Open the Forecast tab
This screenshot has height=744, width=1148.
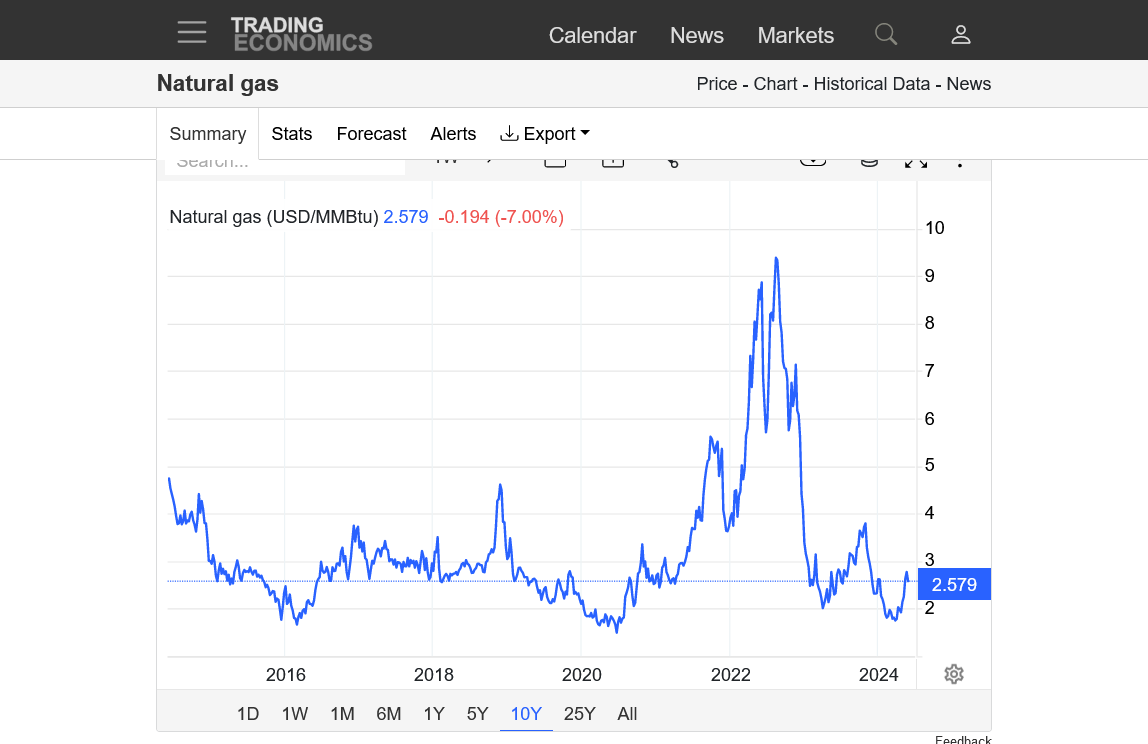[x=371, y=134]
